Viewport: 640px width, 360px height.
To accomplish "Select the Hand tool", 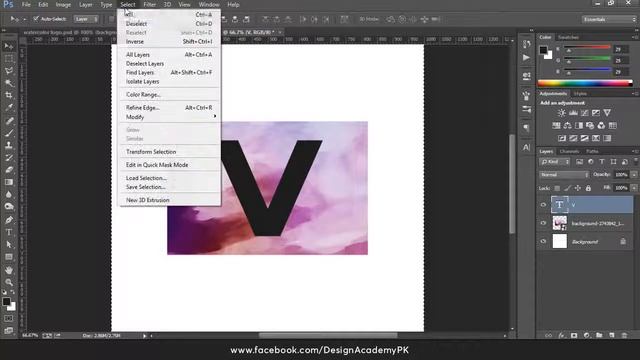I will click(x=9, y=270).
